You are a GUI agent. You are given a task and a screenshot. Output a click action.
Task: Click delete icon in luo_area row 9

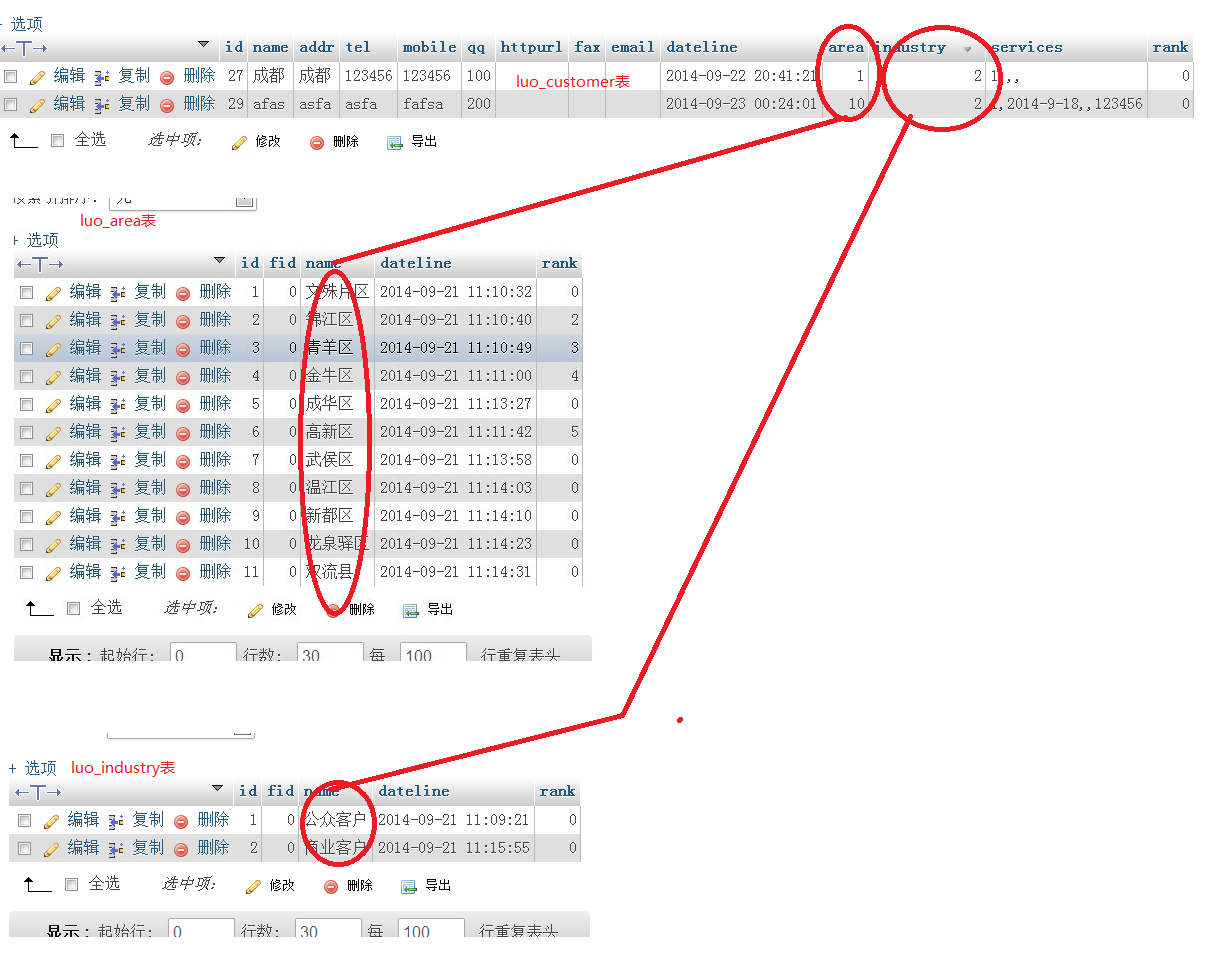[183, 517]
